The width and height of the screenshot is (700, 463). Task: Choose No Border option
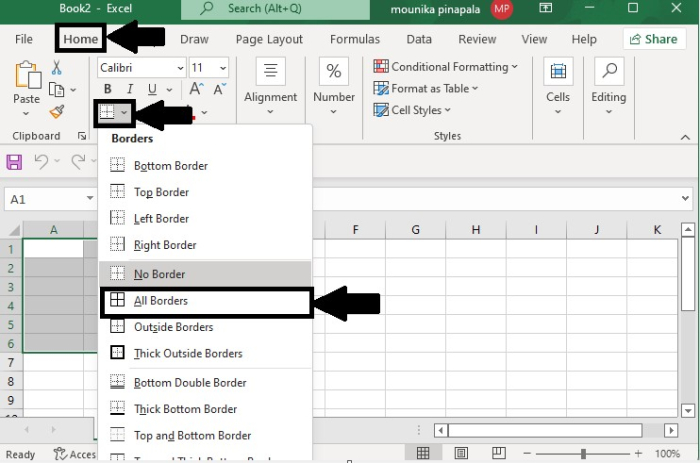pos(204,274)
